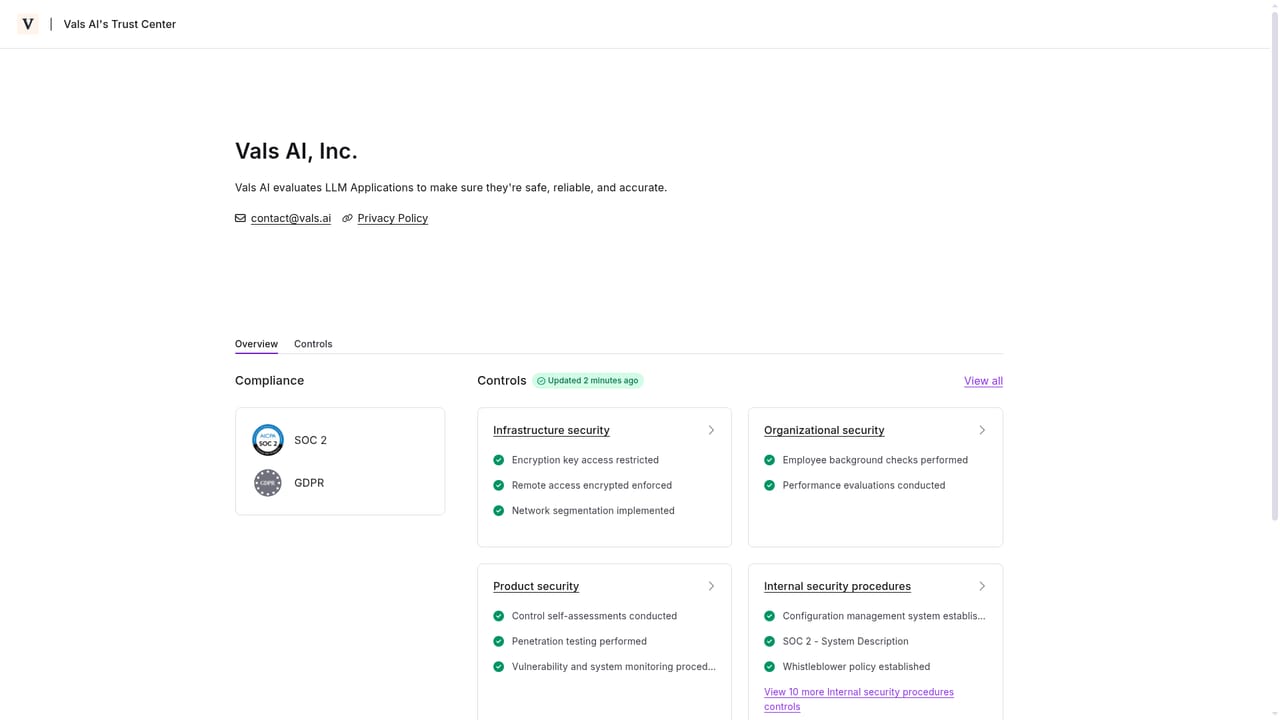Click the envelope icon beside contact email
Screen dimensions: 1280x720
(x=240, y=218)
